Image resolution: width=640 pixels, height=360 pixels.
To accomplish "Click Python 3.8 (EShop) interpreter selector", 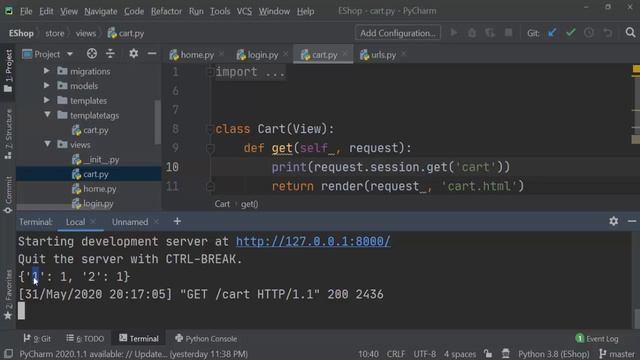I will pyautogui.click(x=553, y=353).
